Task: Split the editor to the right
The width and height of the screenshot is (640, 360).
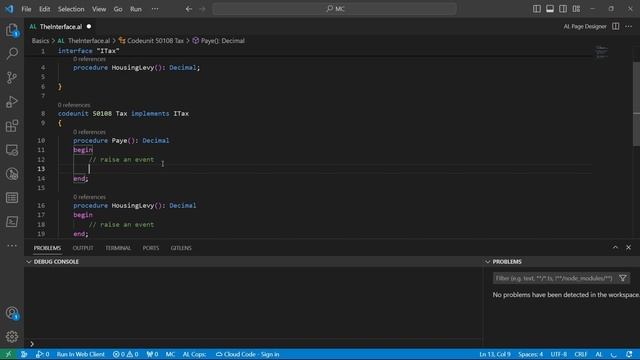Action: coord(616,27)
